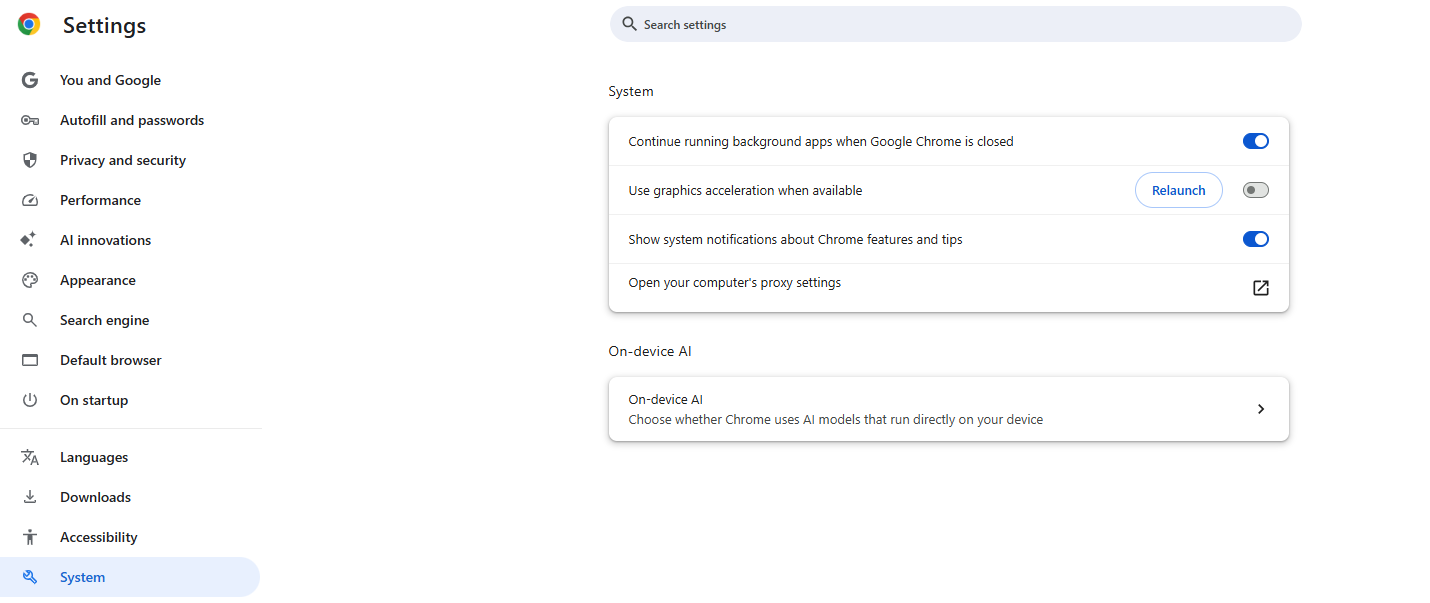Click the power icon for On startup

coord(30,400)
